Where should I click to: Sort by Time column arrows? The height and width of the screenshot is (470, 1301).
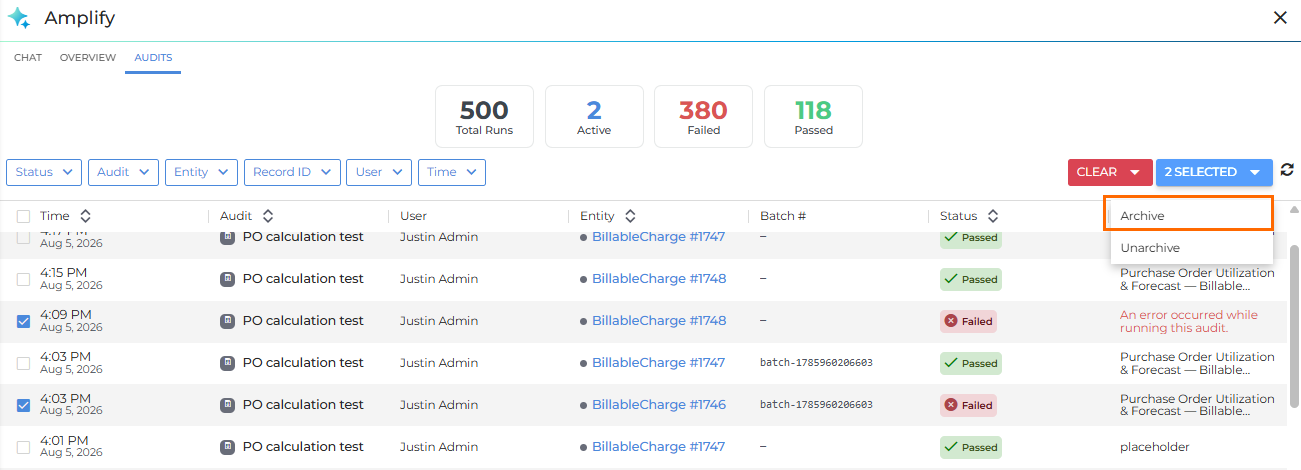pyautogui.click(x=85, y=216)
